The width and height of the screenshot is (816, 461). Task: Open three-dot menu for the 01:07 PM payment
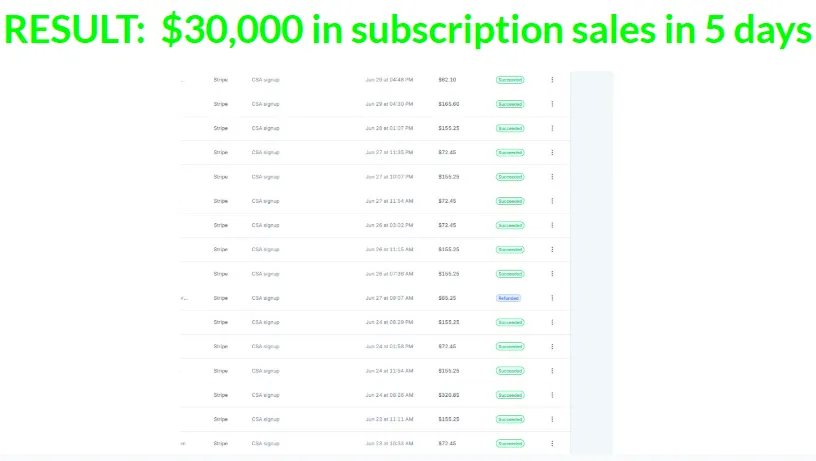click(552, 128)
